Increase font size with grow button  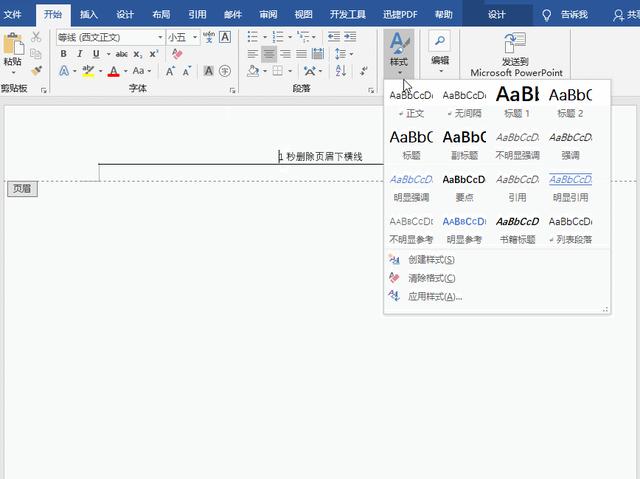click(170, 71)
